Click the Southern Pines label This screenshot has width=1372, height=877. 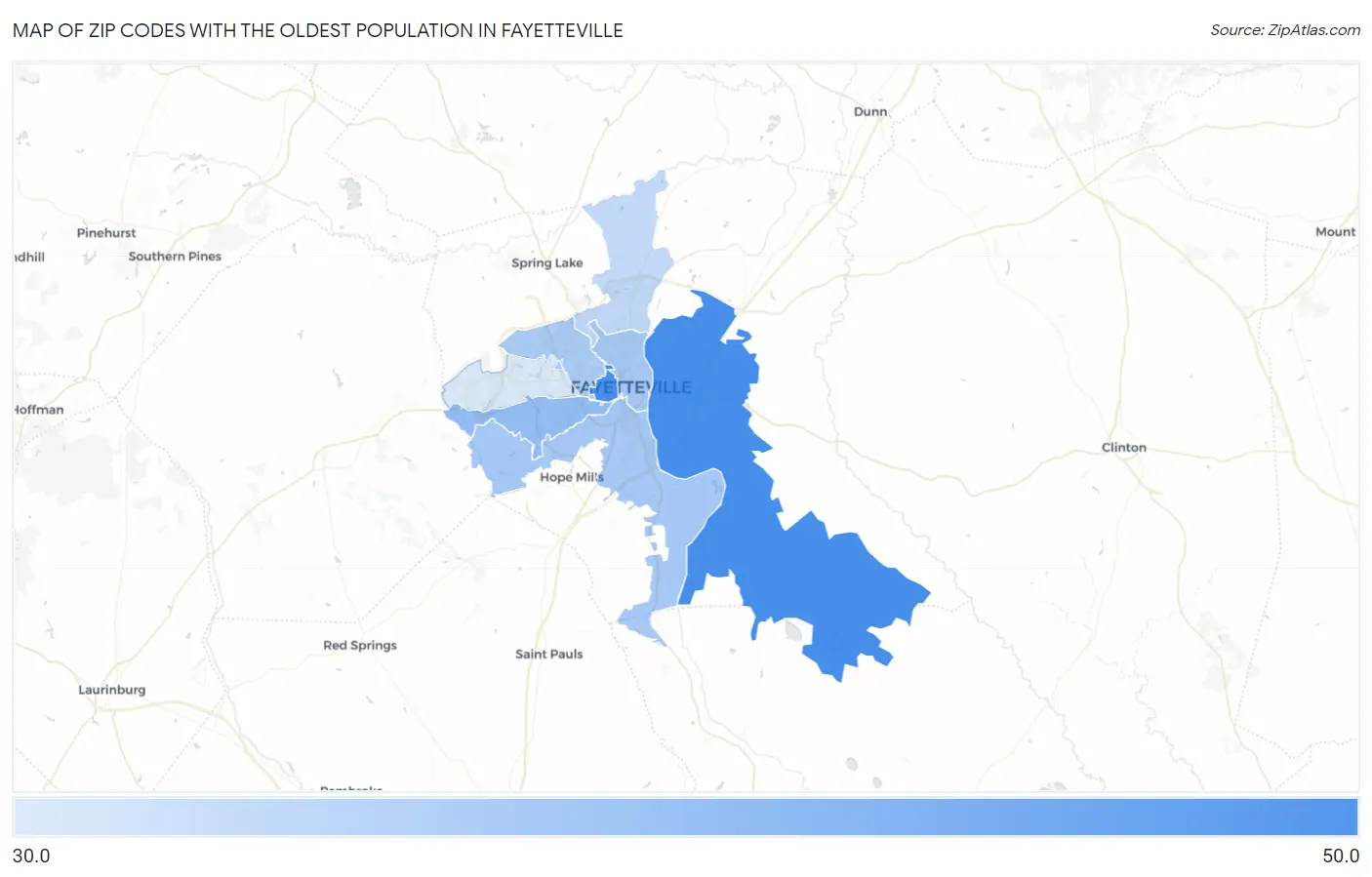[175, 257]
